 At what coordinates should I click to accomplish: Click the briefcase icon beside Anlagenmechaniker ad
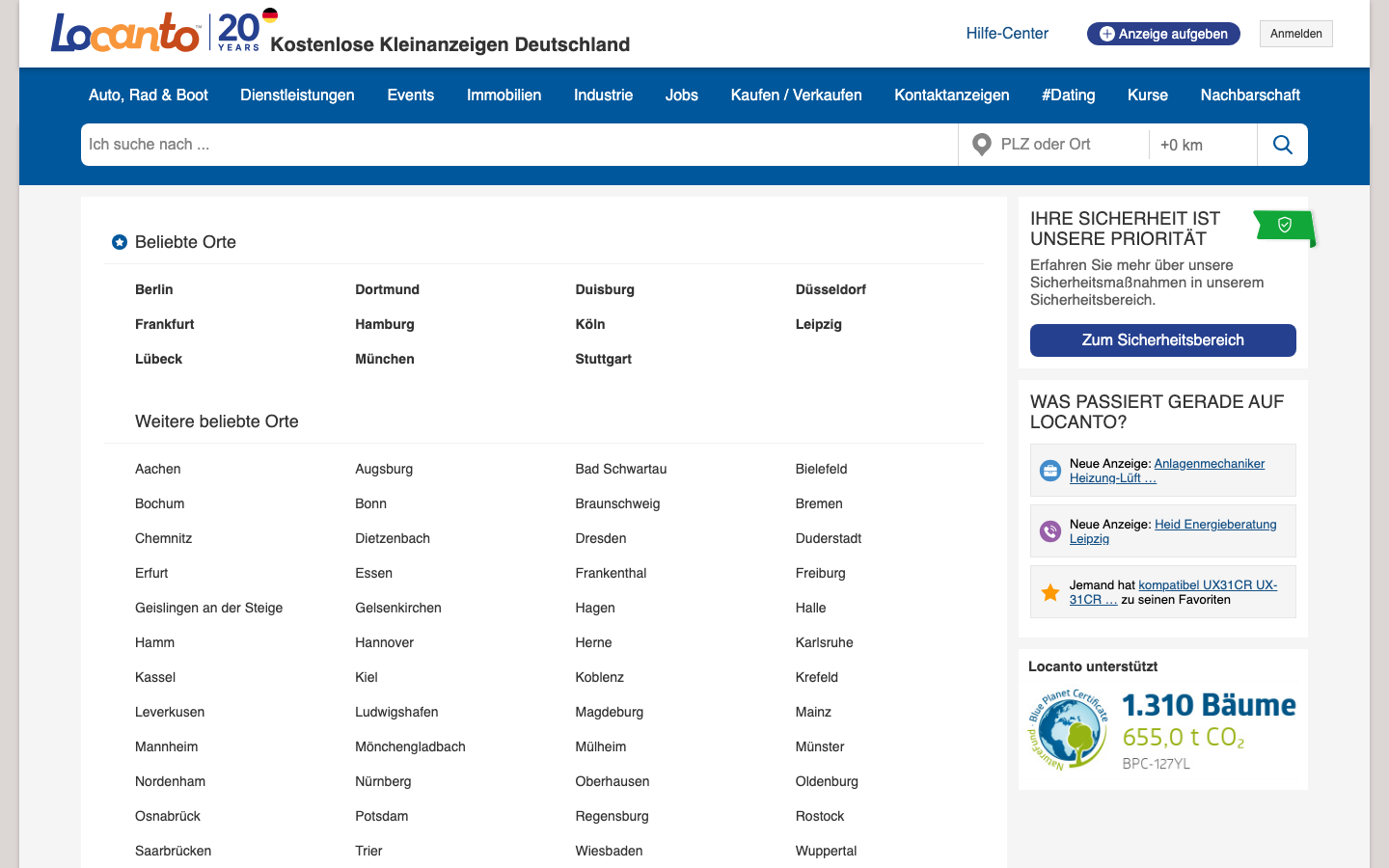pyautogui.click(x=1049, y=471)
